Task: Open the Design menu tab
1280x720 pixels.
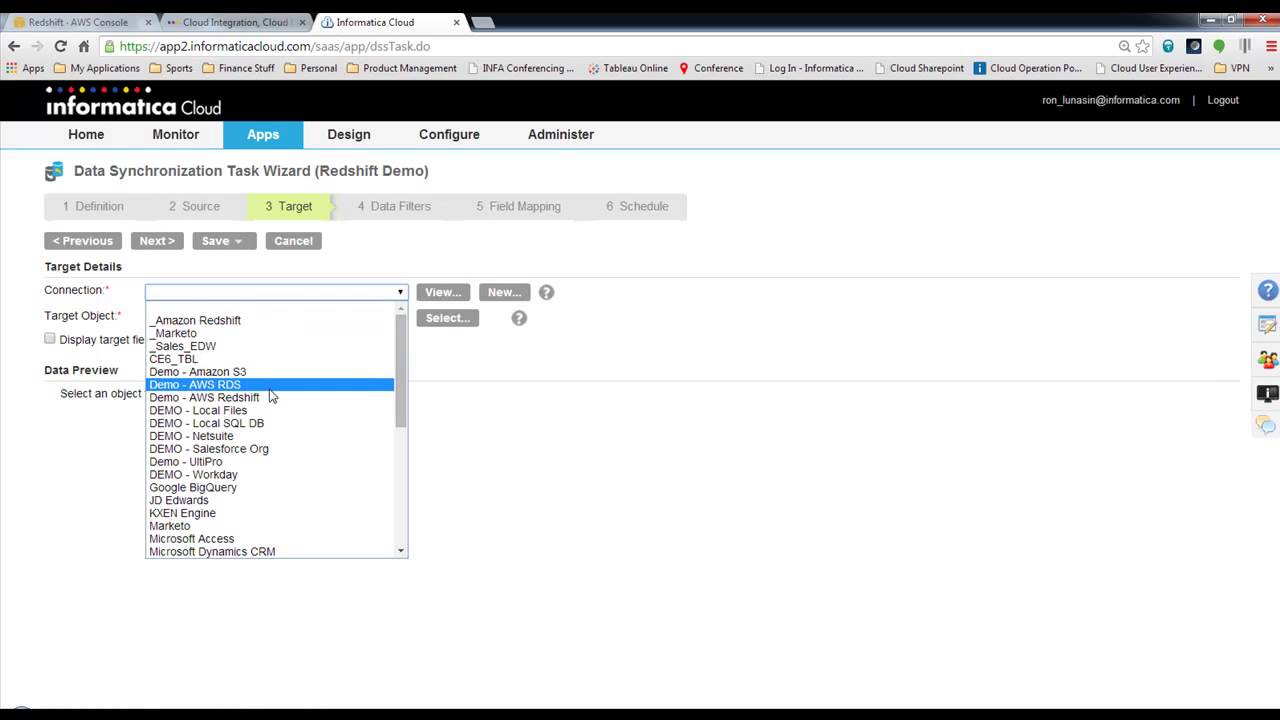Action: (x=349, y=134)
